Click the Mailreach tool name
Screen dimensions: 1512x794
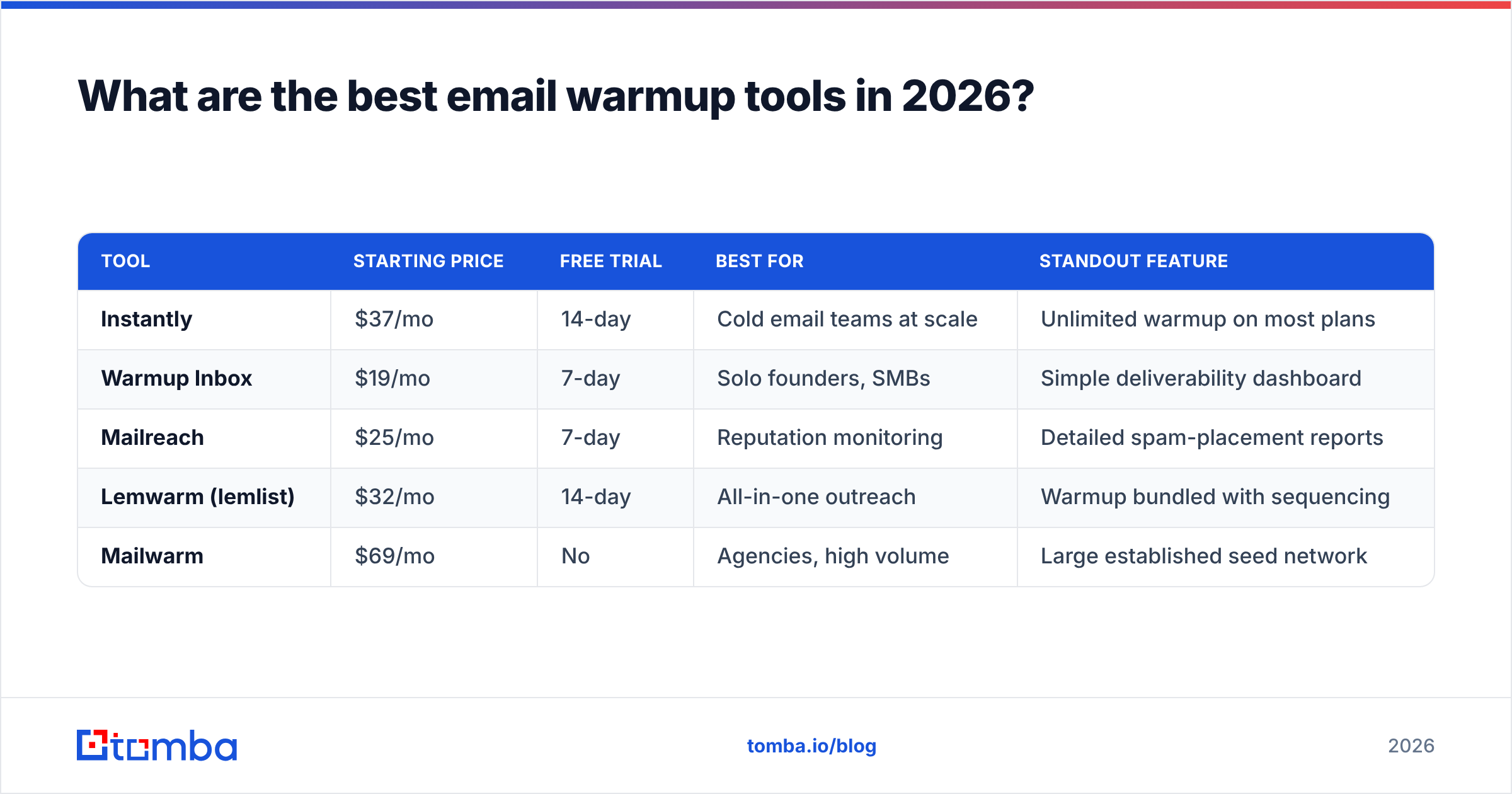tap(152, 438)
